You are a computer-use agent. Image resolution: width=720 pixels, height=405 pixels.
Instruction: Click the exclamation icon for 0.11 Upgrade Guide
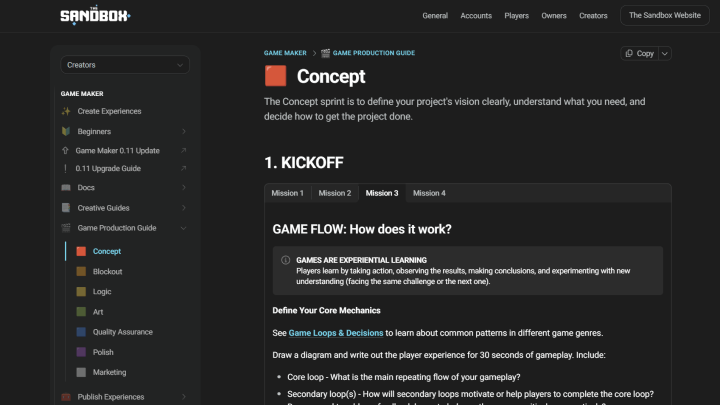coord(65,169)
